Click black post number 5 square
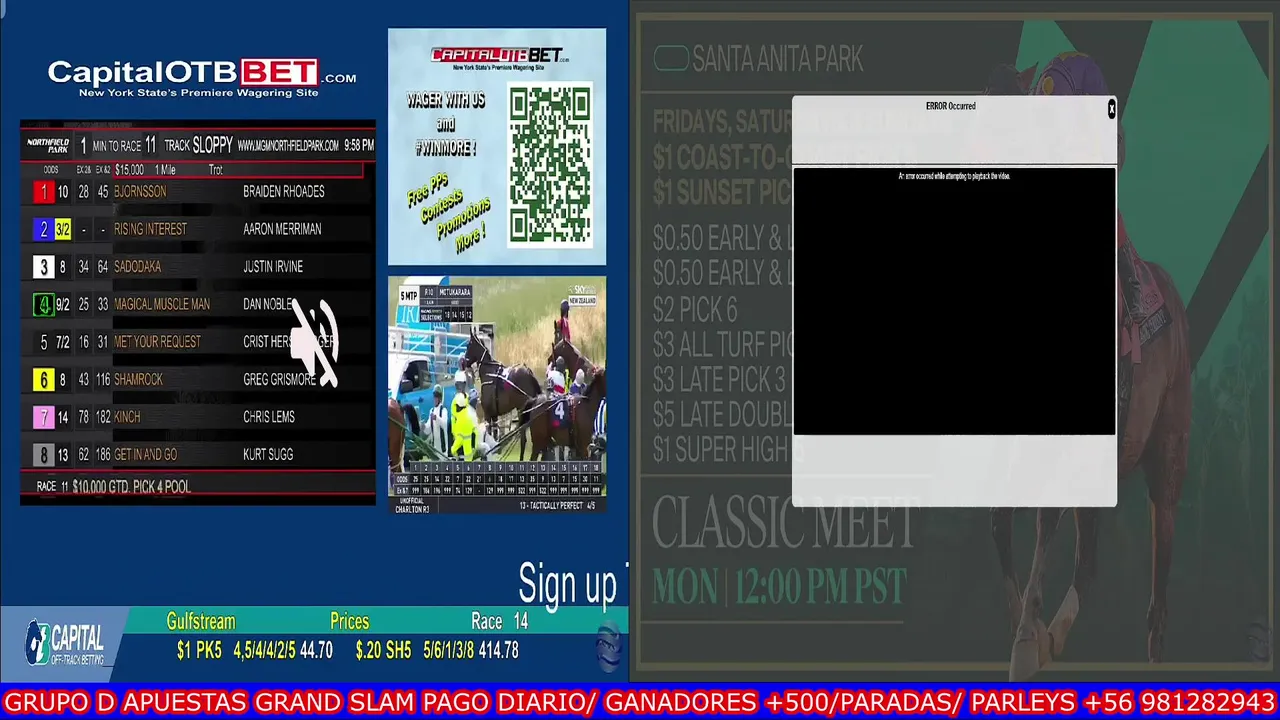This screenshot has height=720, width=1280. pos(43,342)
